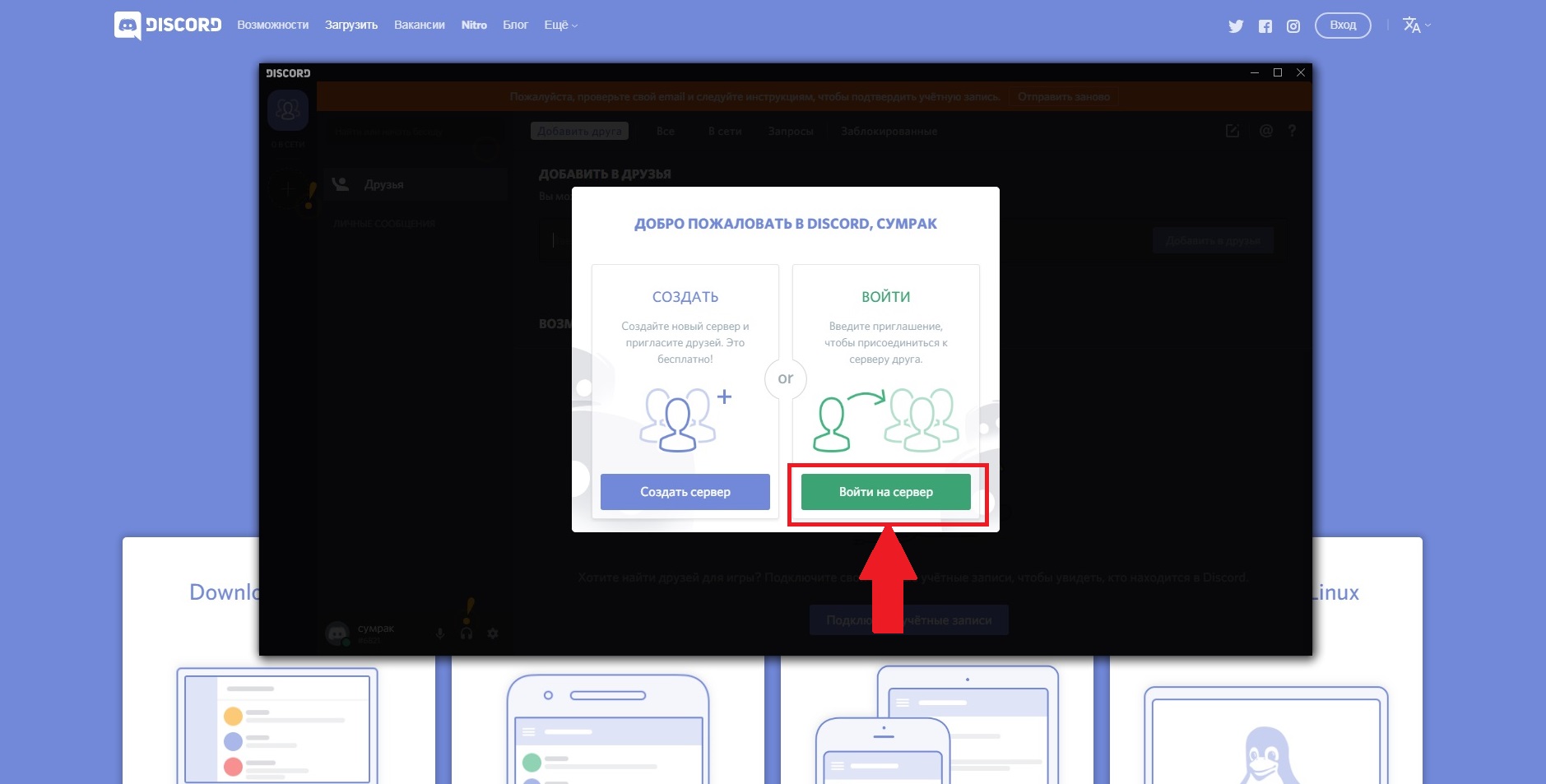Switch to the Запросы tab
Image resolution: width=1546 pixels, height=784 pixels.
791,131
